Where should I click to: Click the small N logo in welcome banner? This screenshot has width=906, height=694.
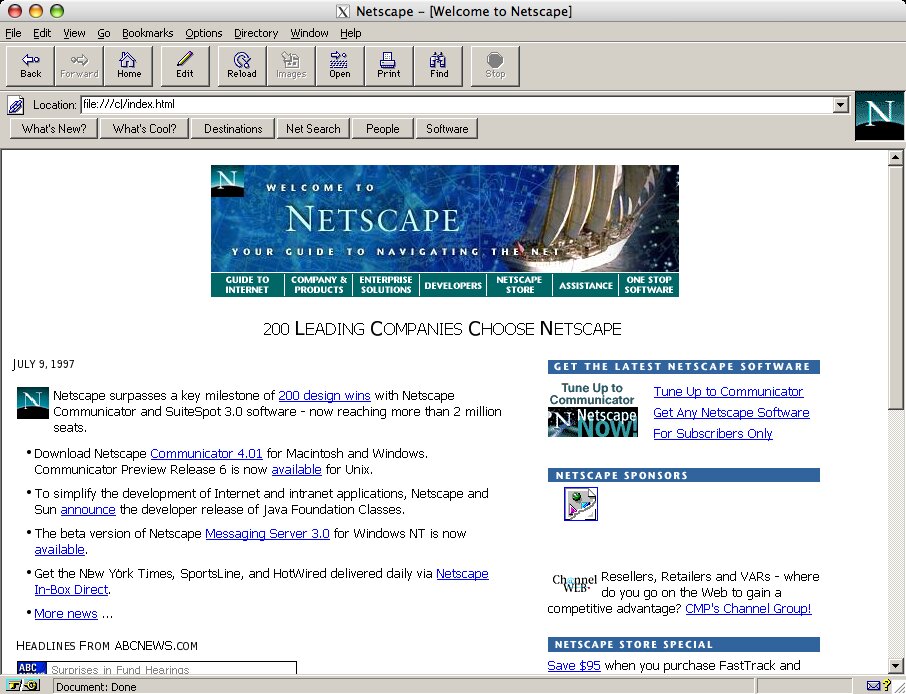click(x=227, y=181)
